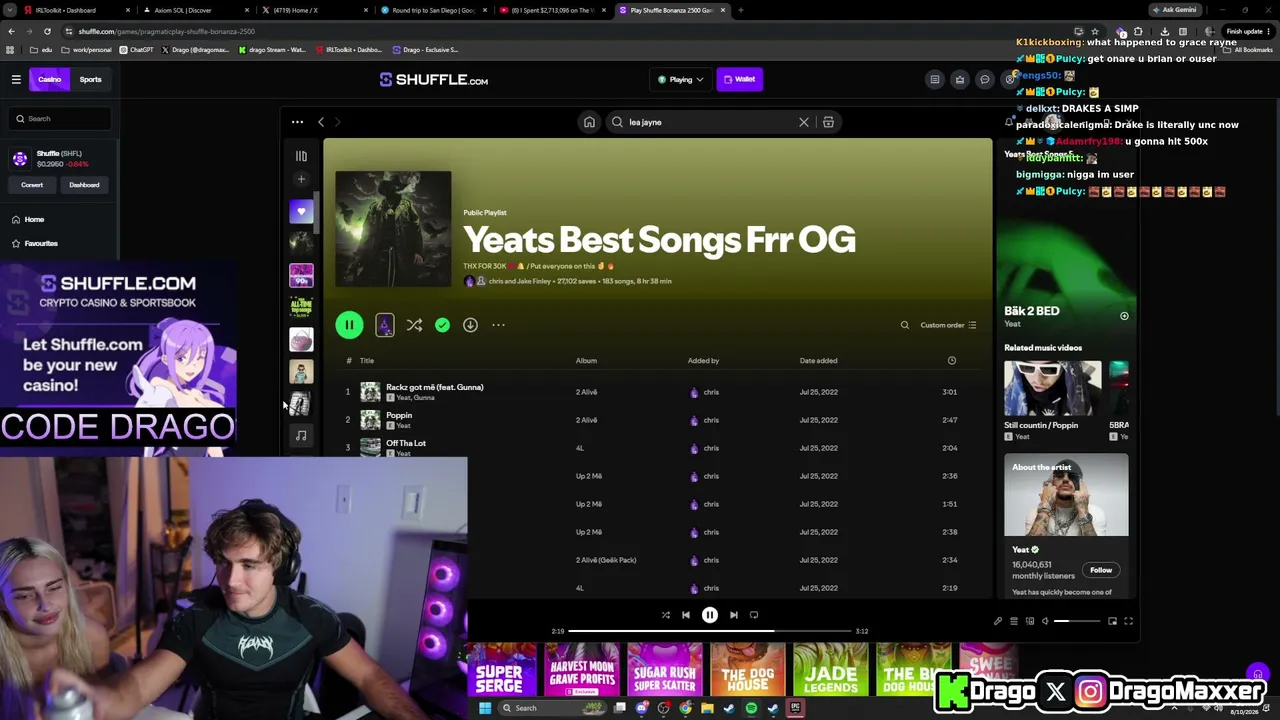Open the ChatGPT bookmark
Screen dimensions: 1280x720
click(137, 49)
